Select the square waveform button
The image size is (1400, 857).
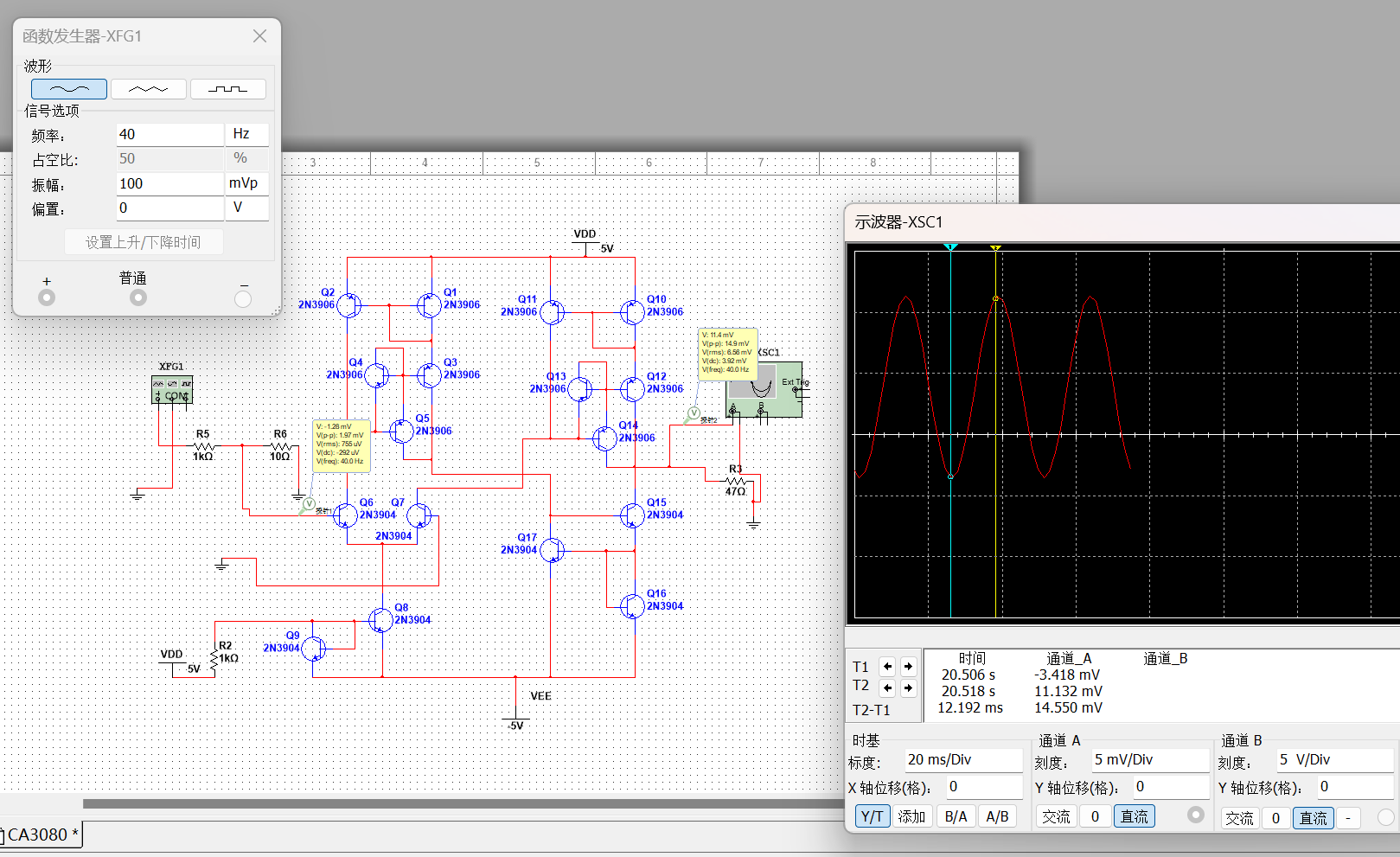228,89
